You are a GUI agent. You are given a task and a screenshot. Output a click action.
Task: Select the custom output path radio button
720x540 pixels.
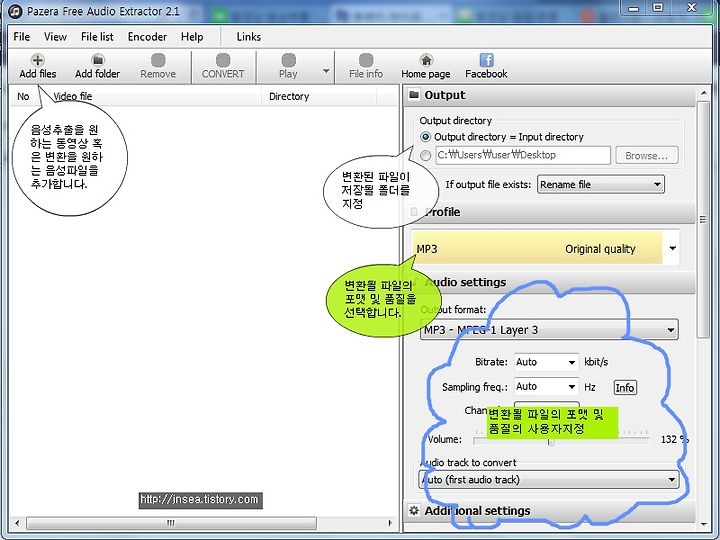(426, 155)
